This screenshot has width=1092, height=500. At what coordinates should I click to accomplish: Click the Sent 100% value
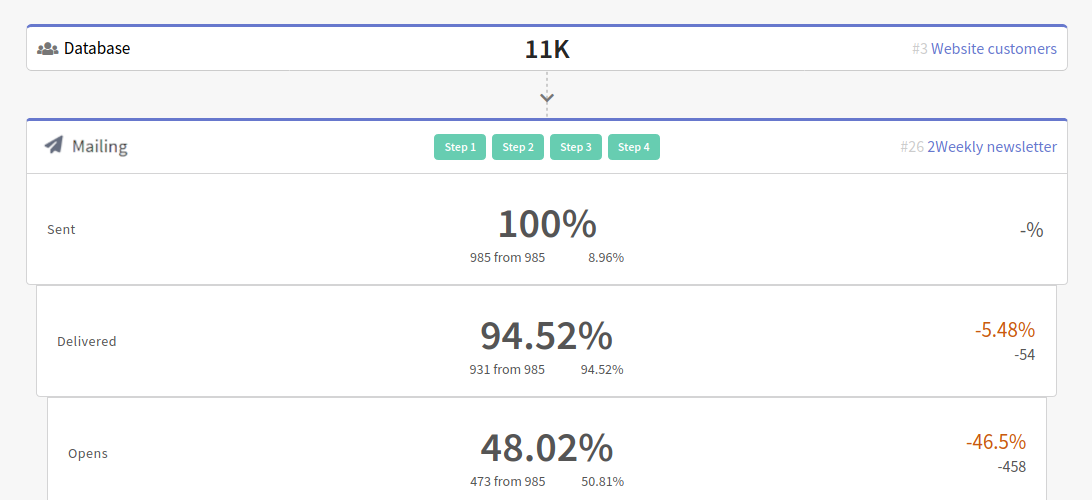(x=547, y=224)
